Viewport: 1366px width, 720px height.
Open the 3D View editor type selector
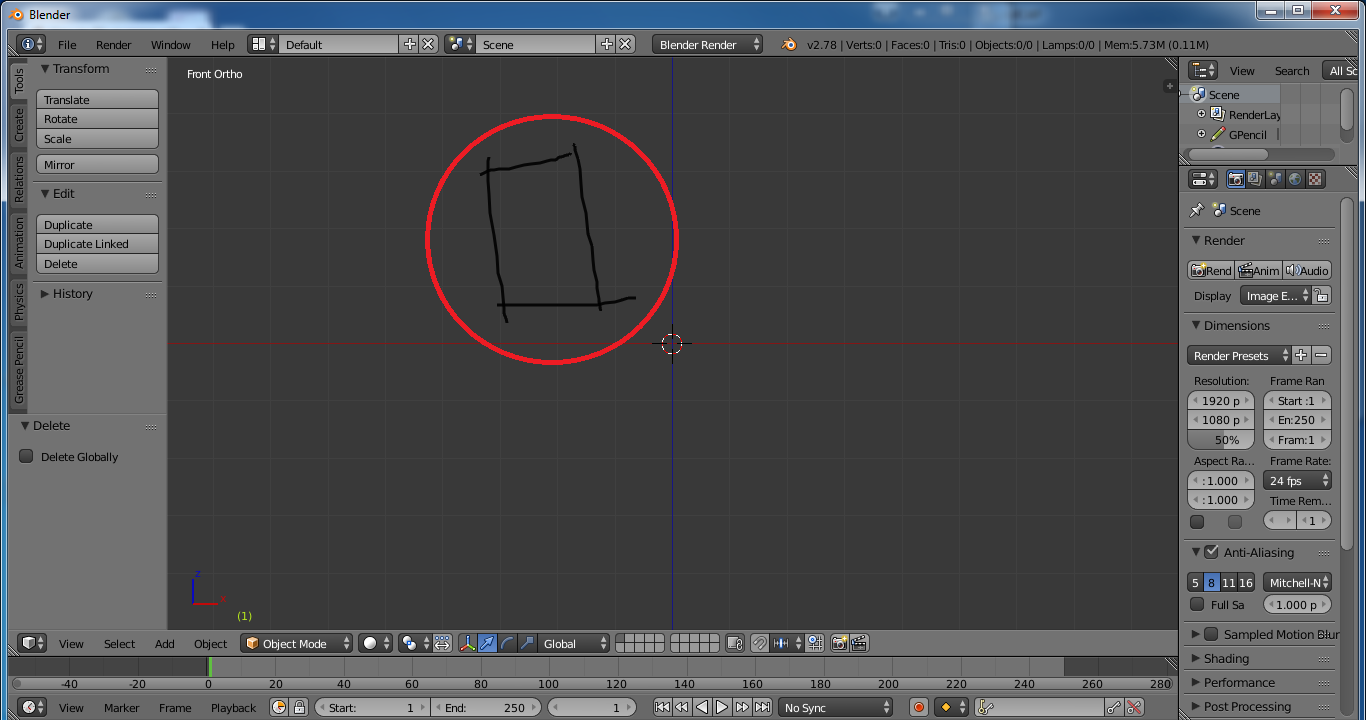pos(33,643)
